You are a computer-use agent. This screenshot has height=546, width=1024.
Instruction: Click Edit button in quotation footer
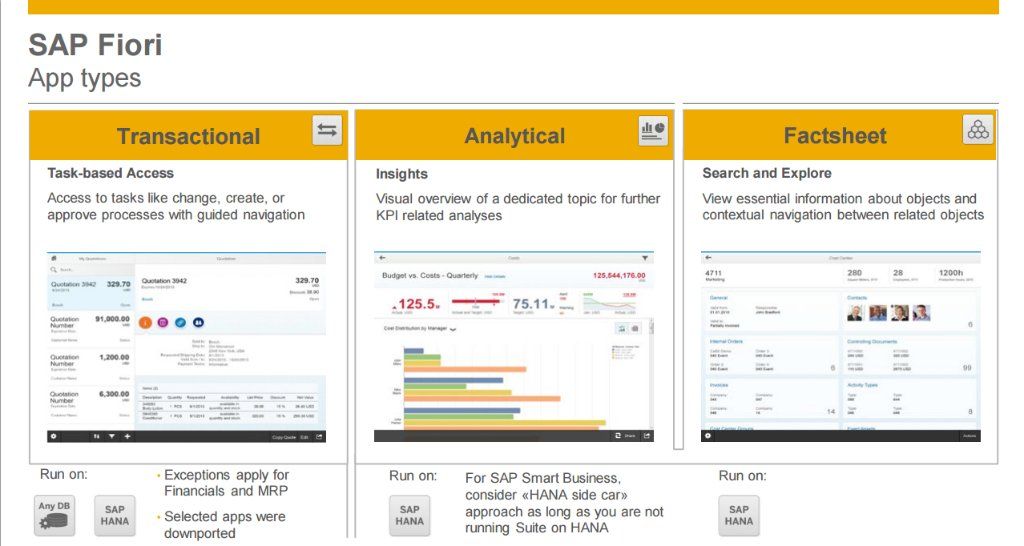tap(304, 437)
